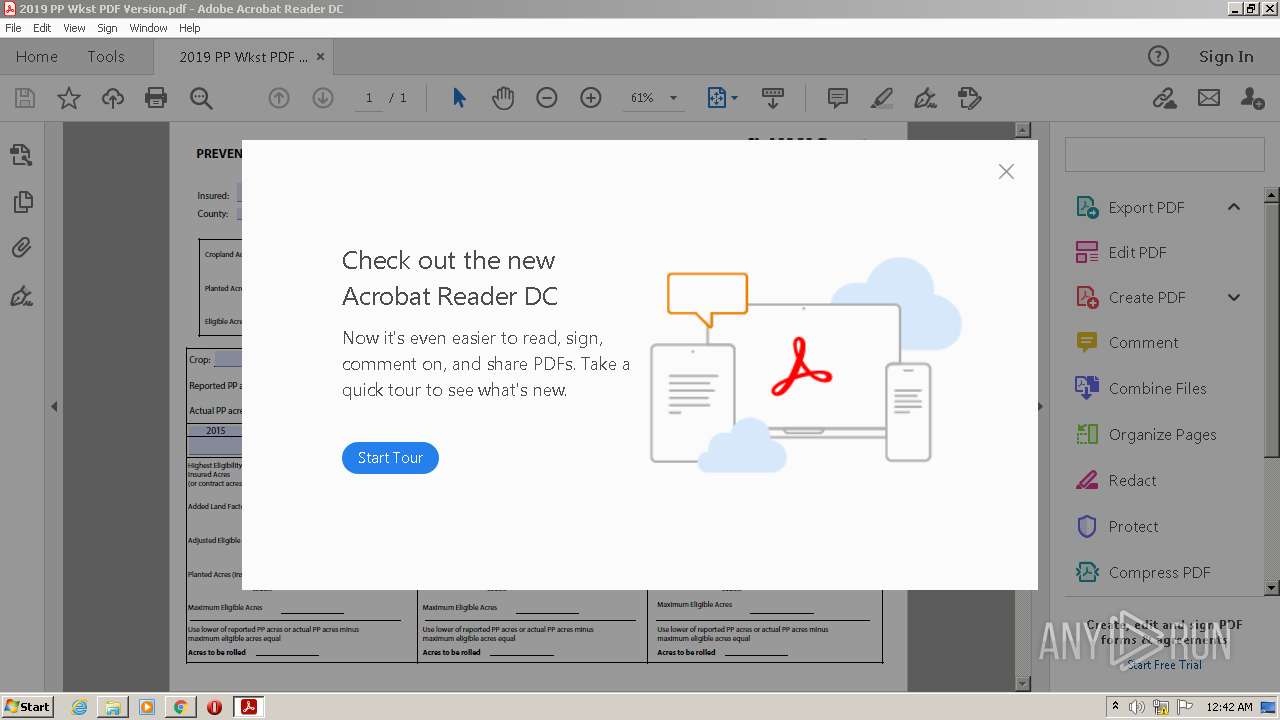Choose the selection arrow tool
This screenshot has height=720, width=1280.
459,98
